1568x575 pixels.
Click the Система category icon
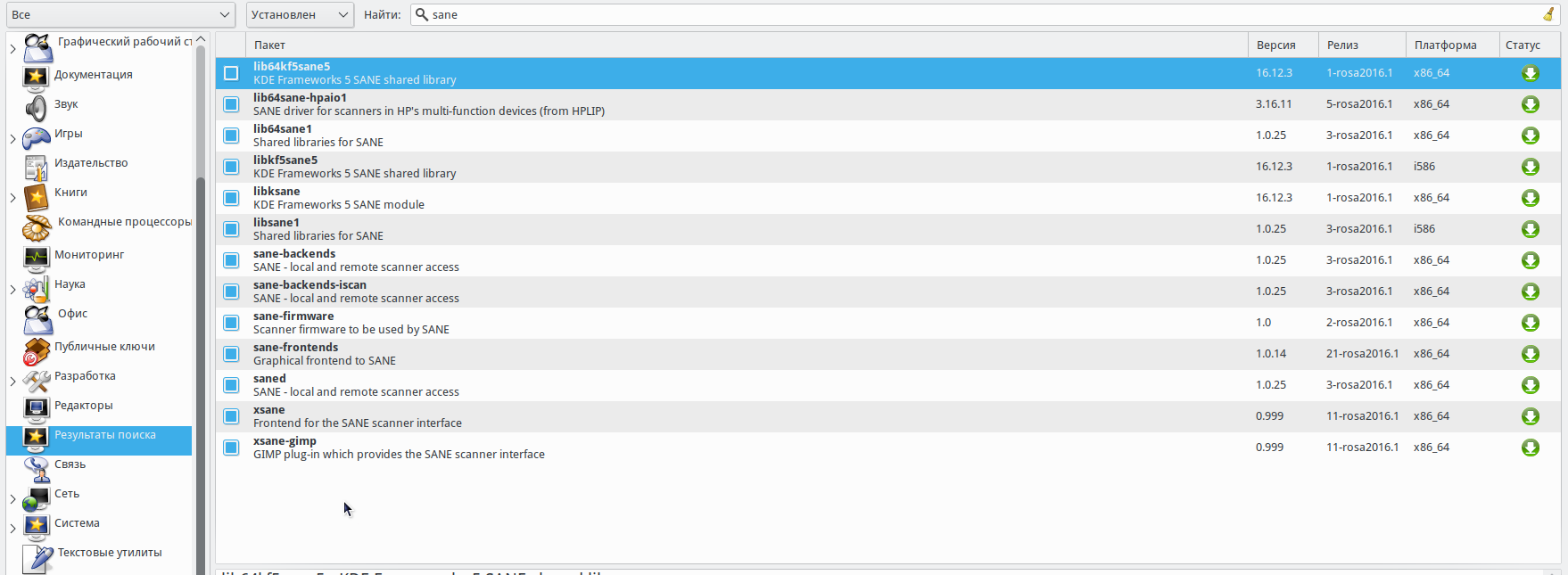coord(36,527)
